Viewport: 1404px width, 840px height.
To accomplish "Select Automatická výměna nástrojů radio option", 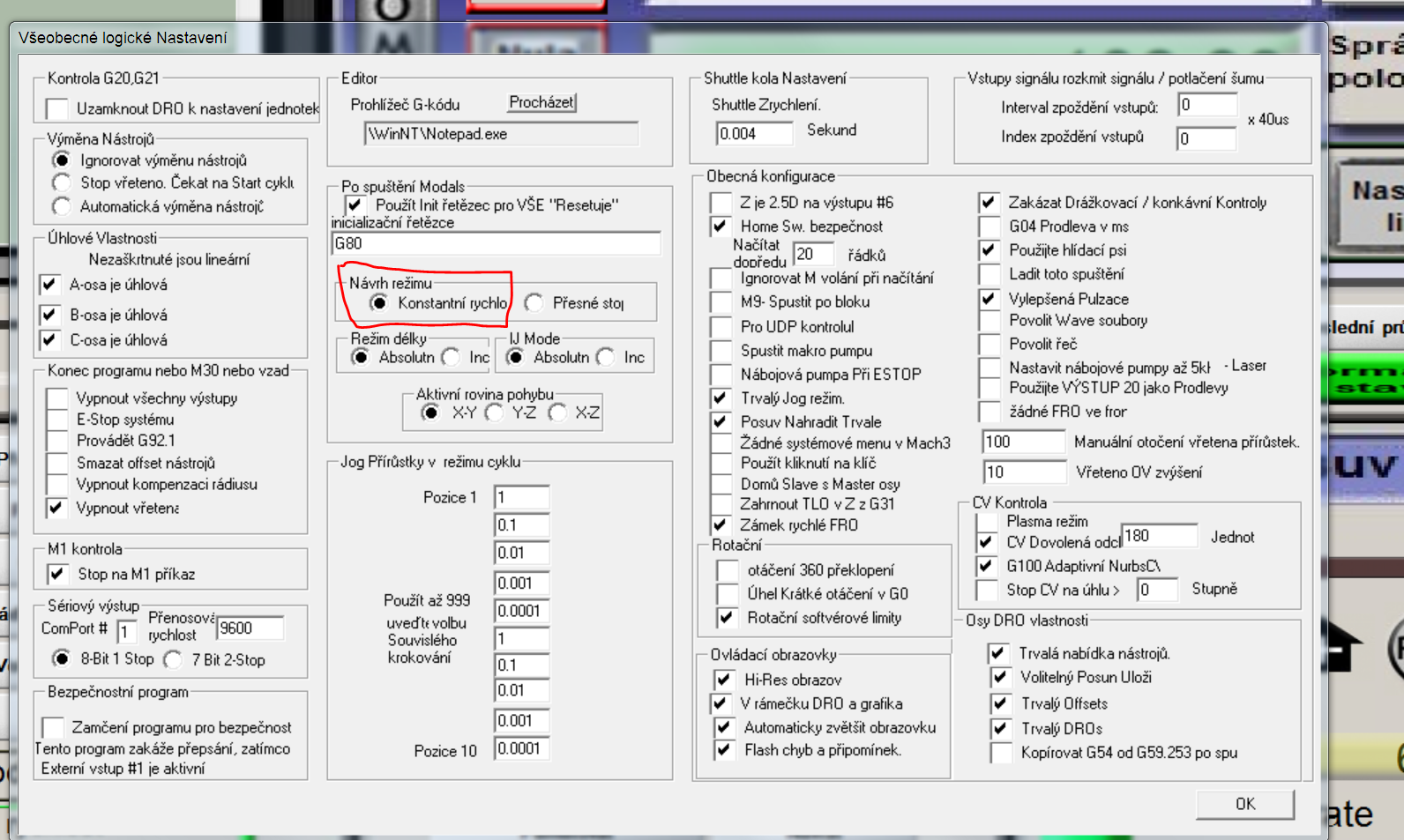I will point(62,206).
